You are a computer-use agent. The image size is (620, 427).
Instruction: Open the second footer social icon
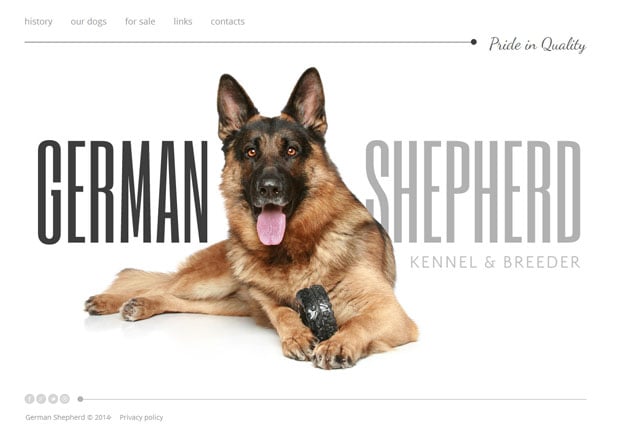pos(41,399)
